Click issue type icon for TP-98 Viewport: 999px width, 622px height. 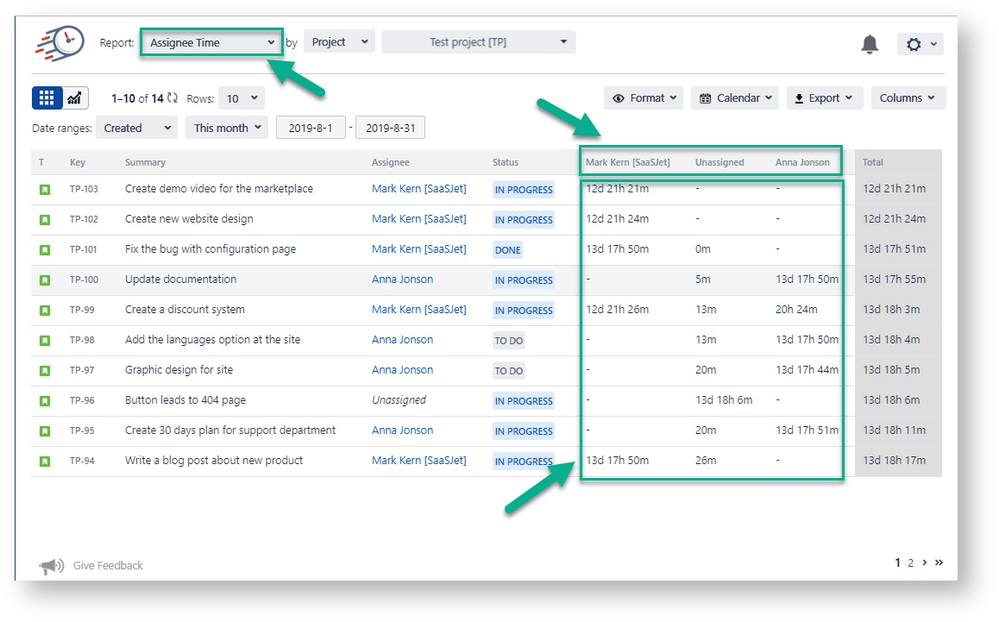[45, 340]
